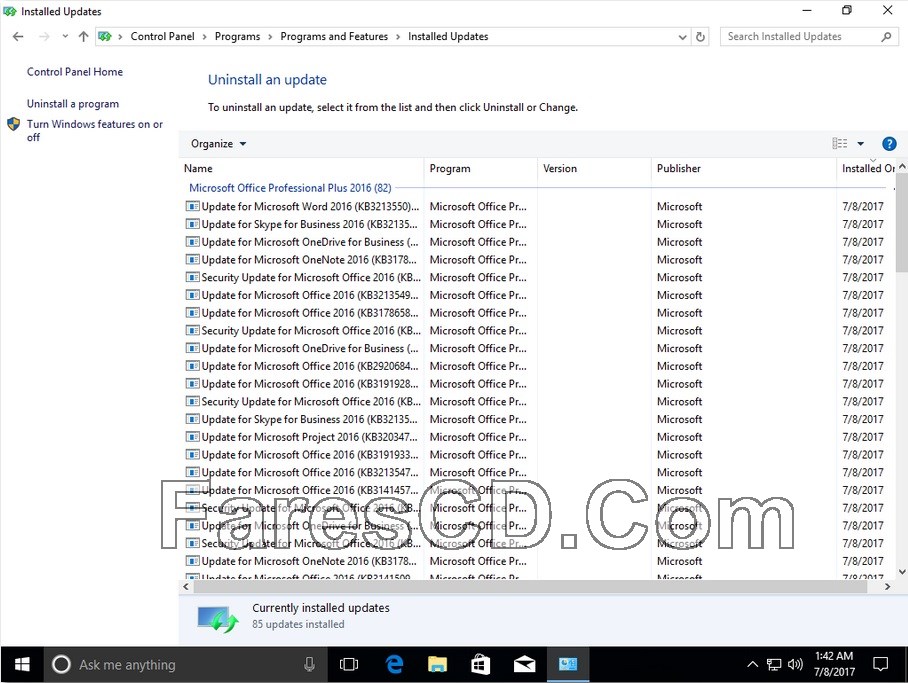Change view with the view icon
The image size is (908, 683).
point(839,144)
